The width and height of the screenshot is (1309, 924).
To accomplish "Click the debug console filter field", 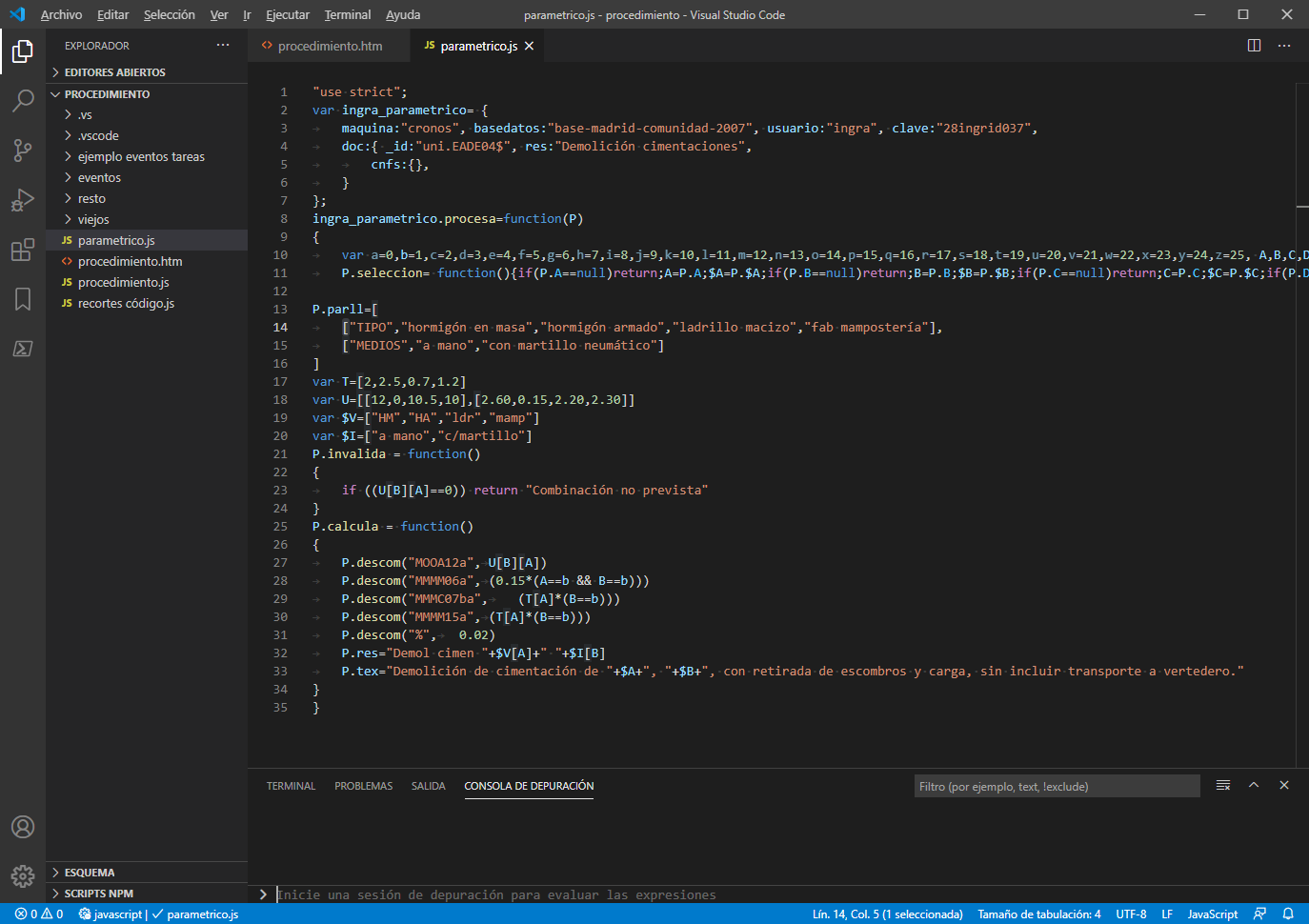I will [x=1056, y=786].
